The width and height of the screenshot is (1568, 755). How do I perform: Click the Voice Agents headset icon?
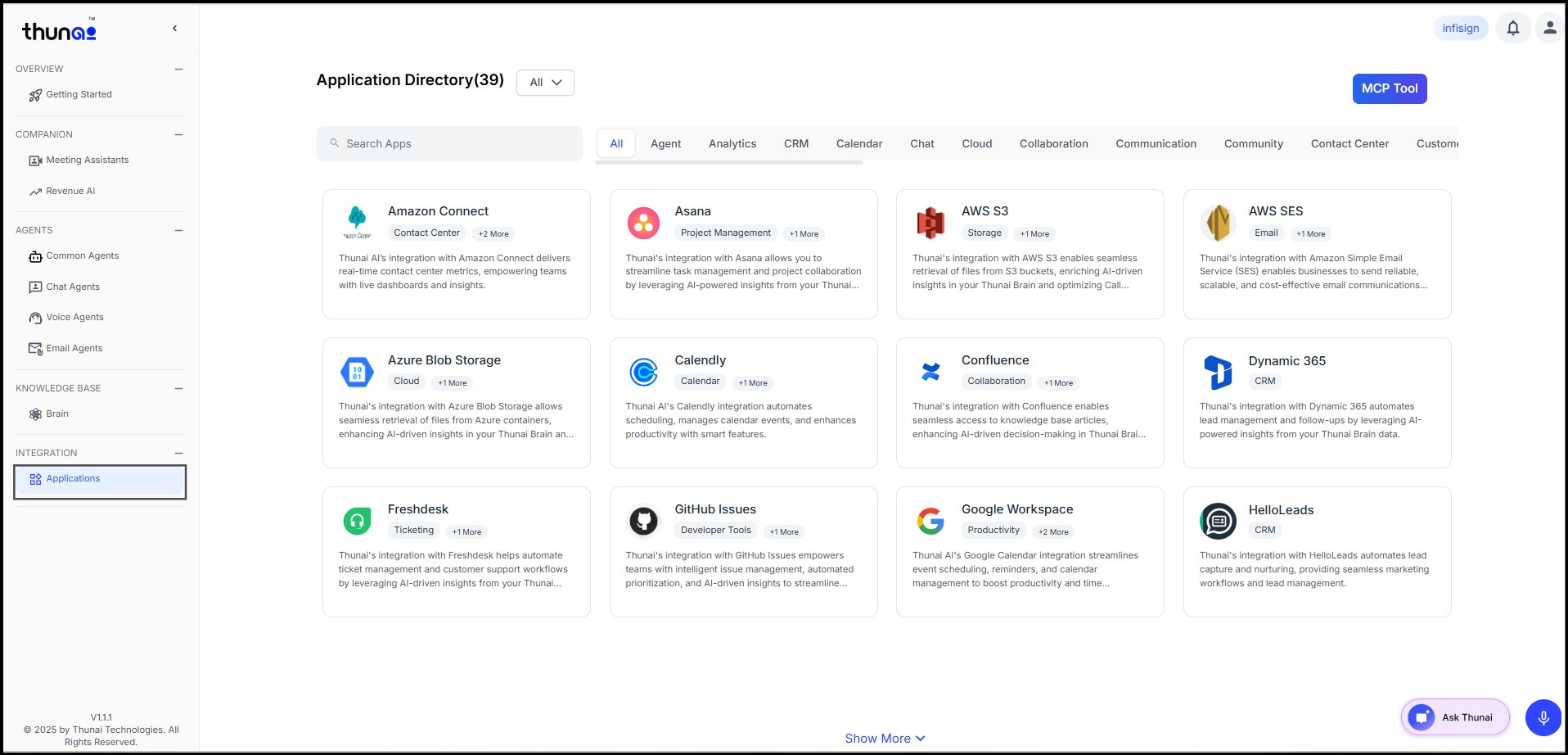(35, 318)
